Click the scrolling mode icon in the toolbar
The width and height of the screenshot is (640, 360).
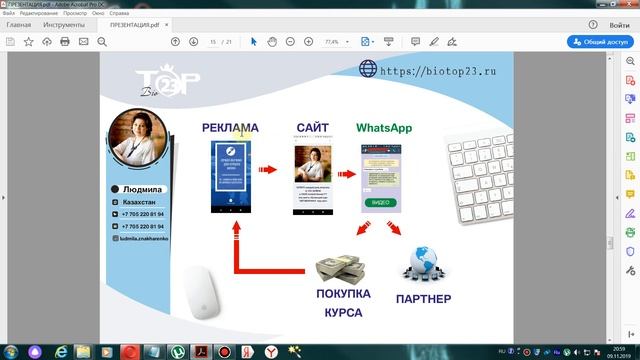click(x=389, y=42)
